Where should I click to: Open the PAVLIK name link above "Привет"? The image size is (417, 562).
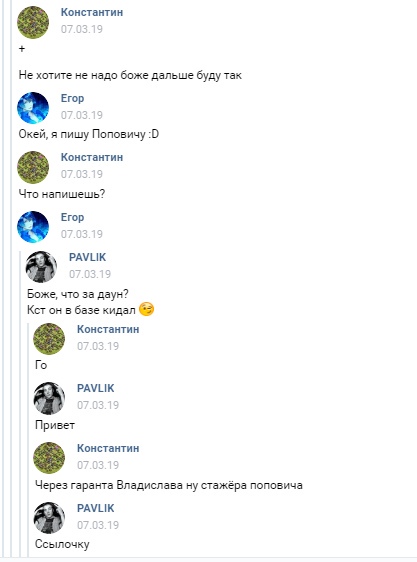point(95,388)
